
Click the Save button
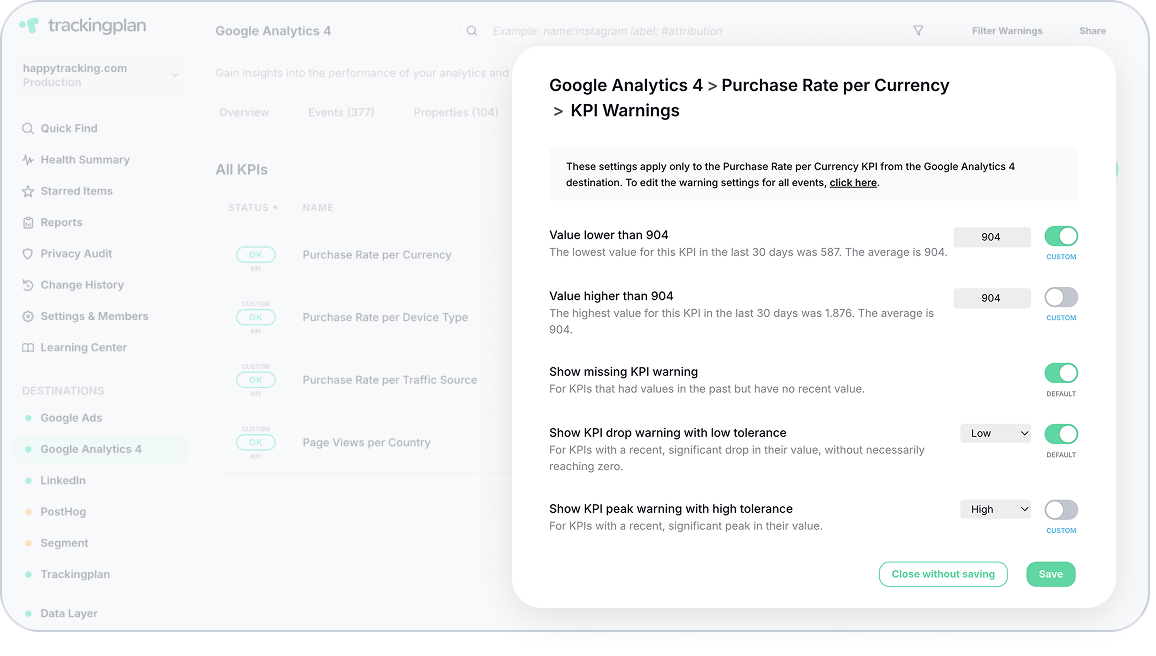tap(1051, 574)
